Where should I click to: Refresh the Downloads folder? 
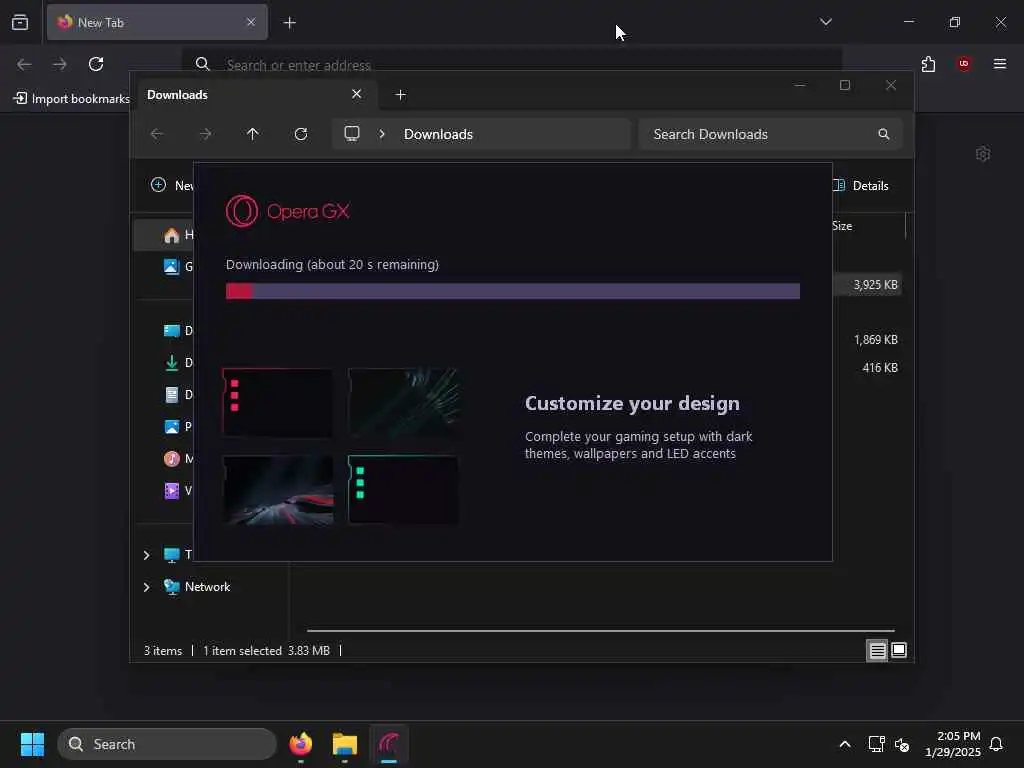point(300,134)
